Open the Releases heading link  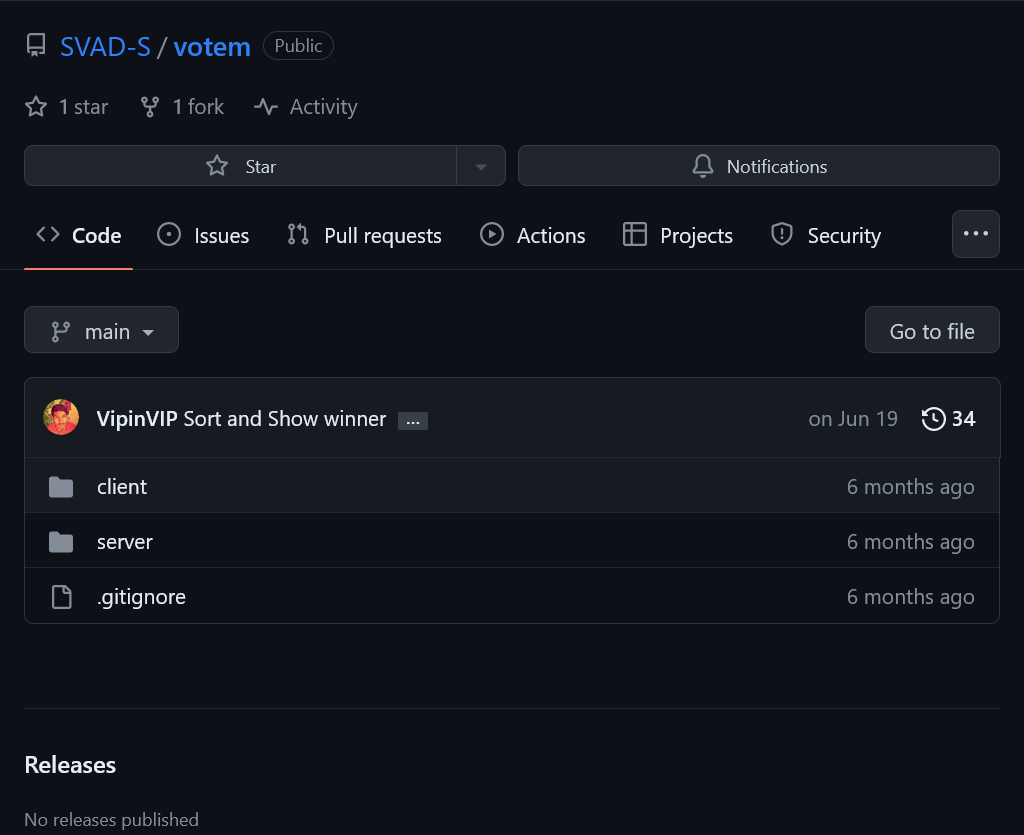70,764
